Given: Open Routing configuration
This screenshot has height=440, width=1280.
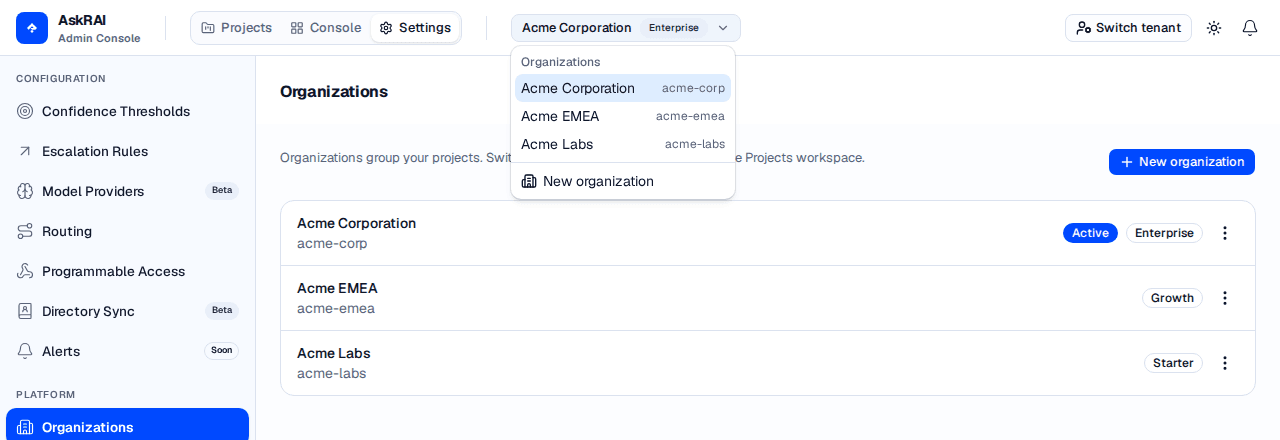Looking at the screenshot, I should [x=127, y=231].
